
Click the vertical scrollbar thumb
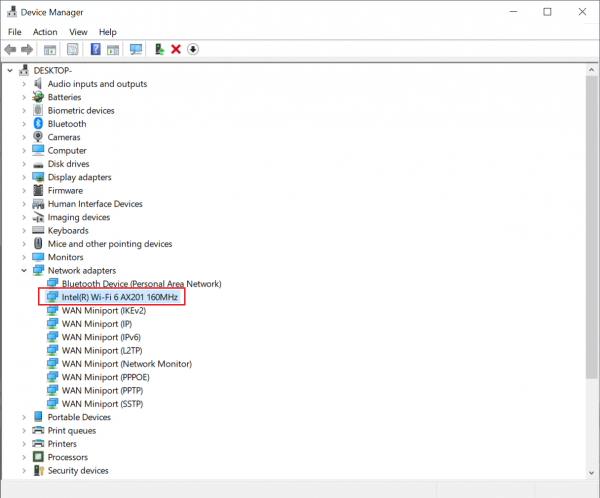click(592, 227)
